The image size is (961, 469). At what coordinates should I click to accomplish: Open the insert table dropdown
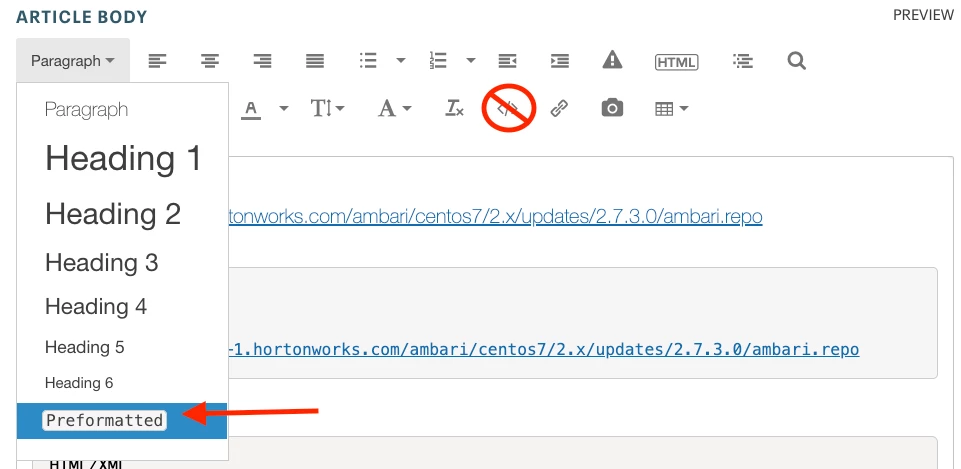672,109
